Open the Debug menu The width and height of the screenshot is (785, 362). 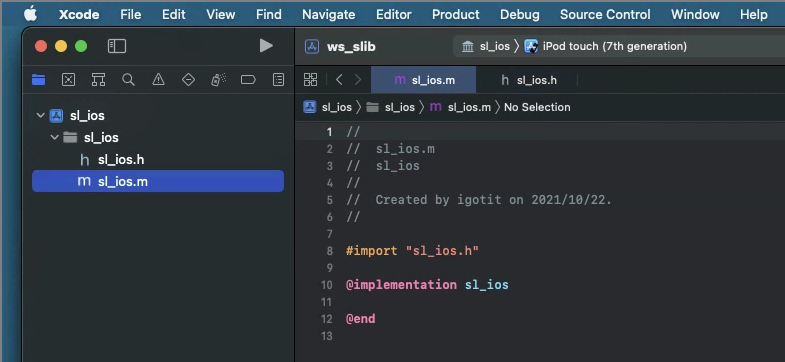coord(520,15)
